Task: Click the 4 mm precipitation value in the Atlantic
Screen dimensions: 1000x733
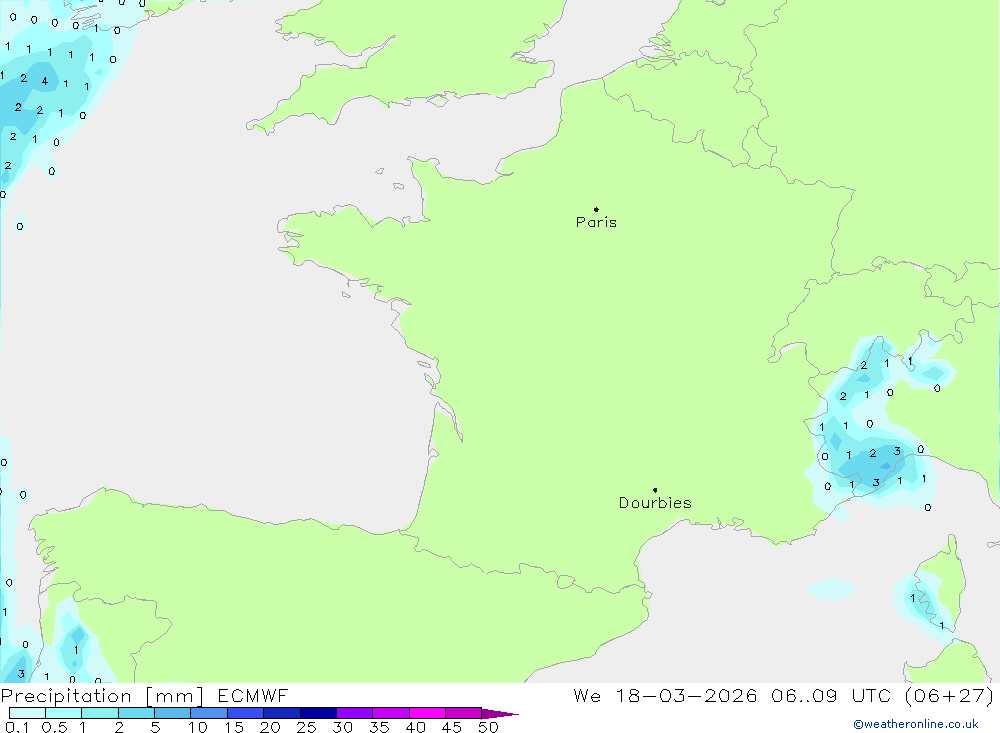Action: 45,81
